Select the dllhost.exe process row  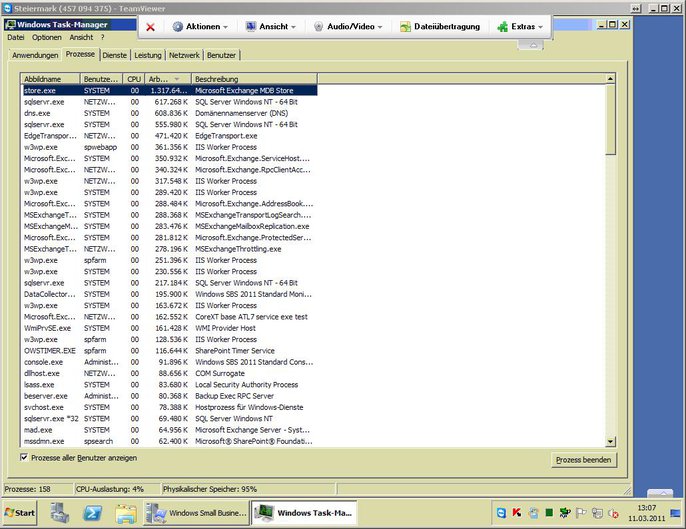[170, 374]
